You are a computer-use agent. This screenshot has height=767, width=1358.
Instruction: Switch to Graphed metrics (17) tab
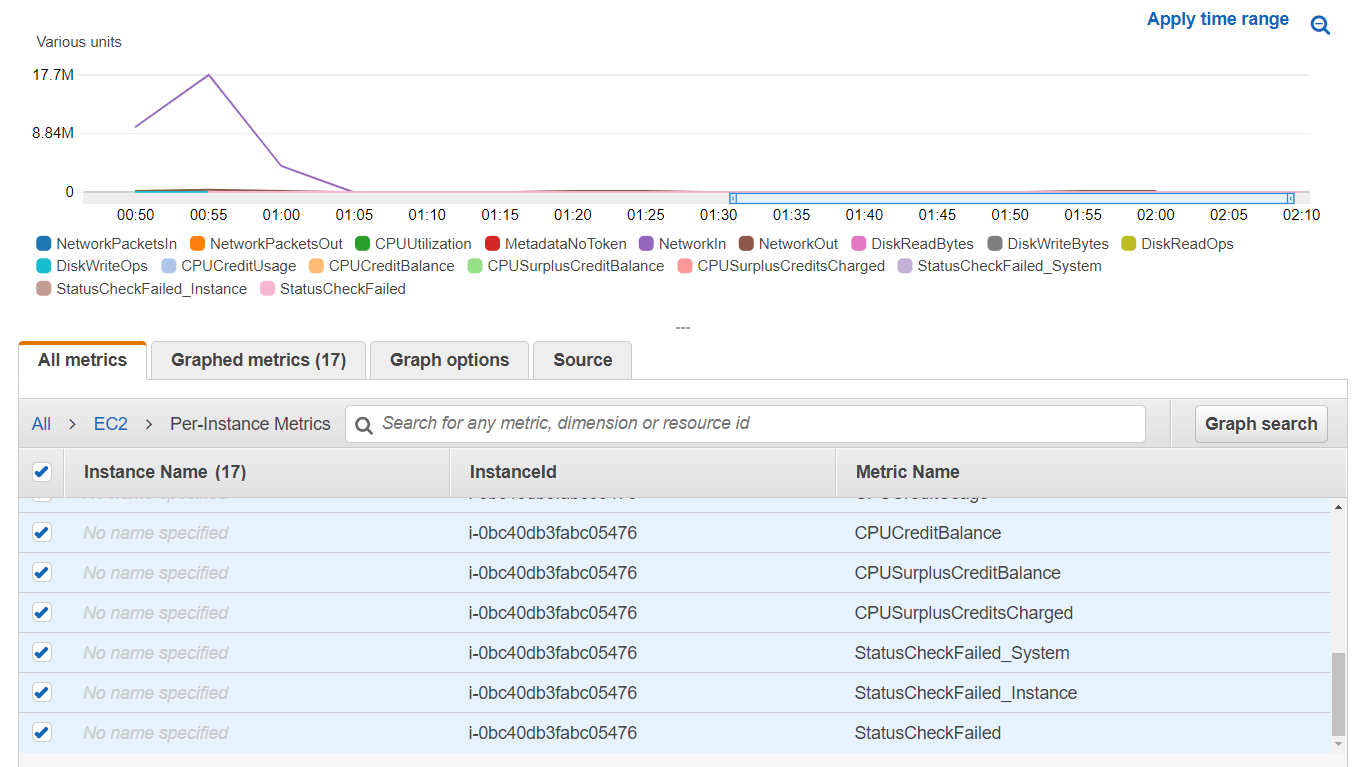(x=258, y=360)
